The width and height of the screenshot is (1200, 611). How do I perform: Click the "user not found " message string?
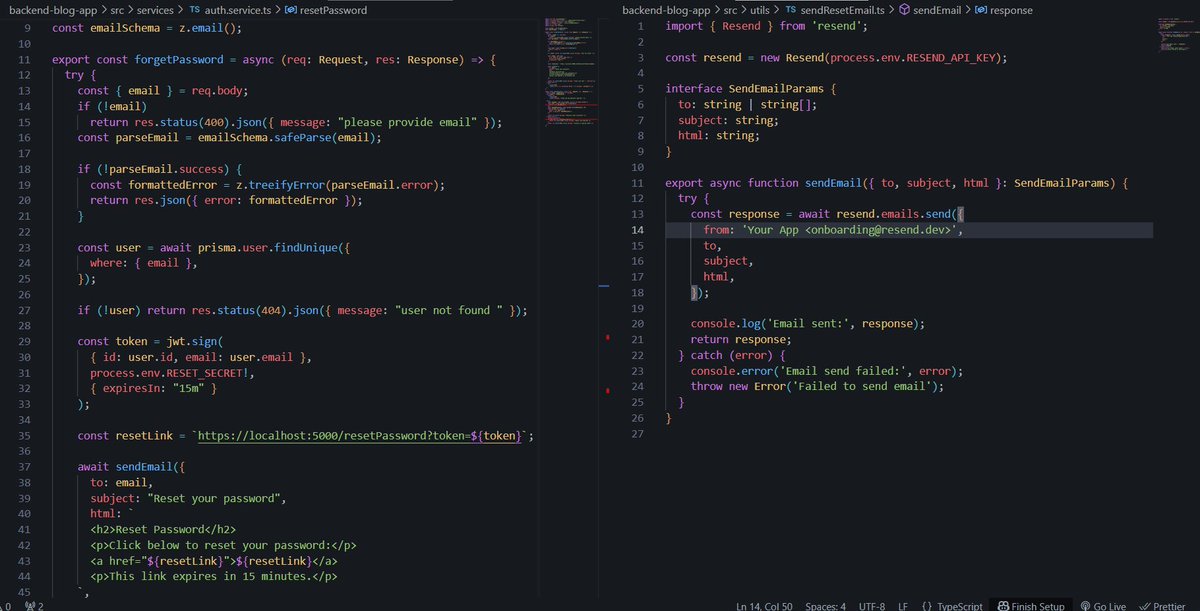tap(449, 310)
